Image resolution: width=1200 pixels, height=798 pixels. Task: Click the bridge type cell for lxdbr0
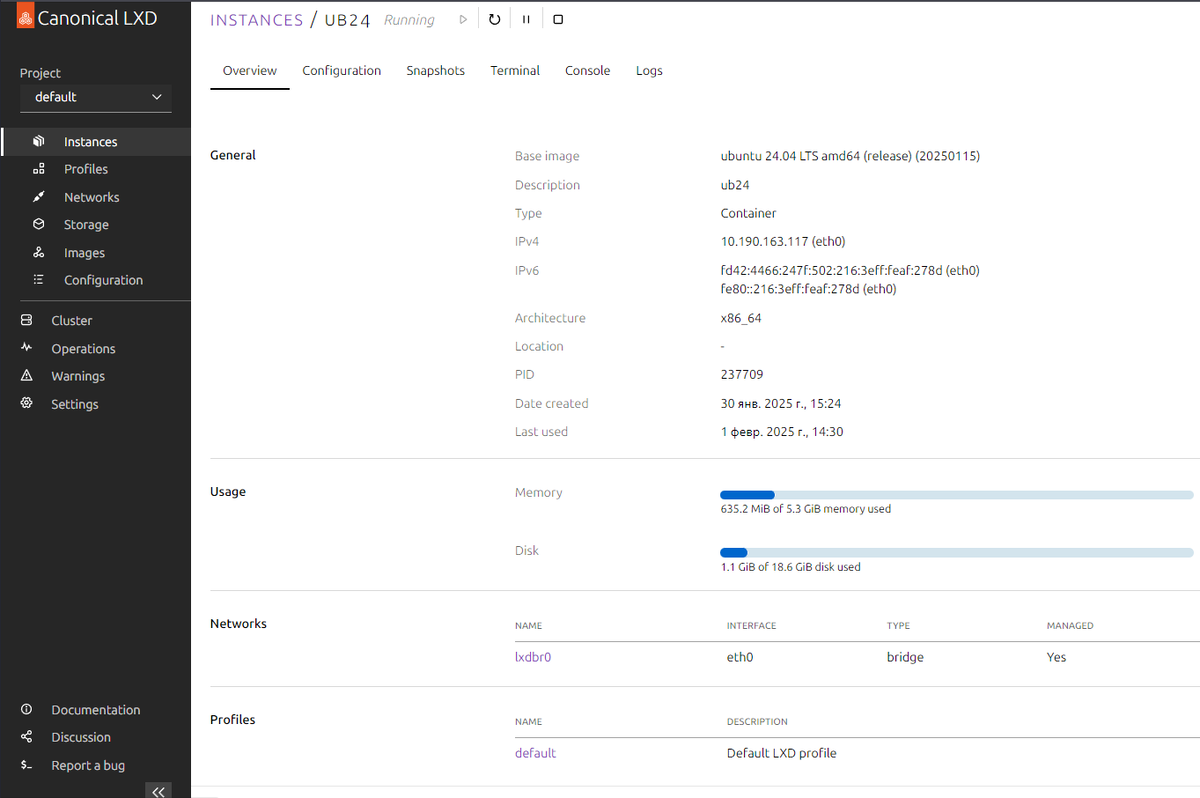905,657
